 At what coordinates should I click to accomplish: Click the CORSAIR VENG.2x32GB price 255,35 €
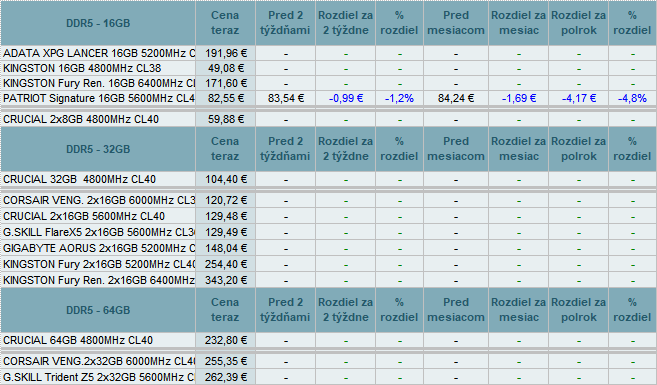point(225,361)
